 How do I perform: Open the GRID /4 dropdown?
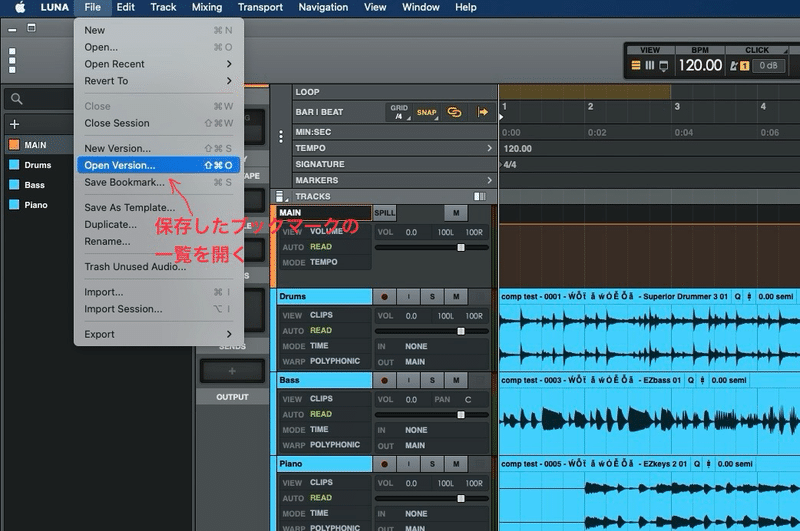[399, 112]
